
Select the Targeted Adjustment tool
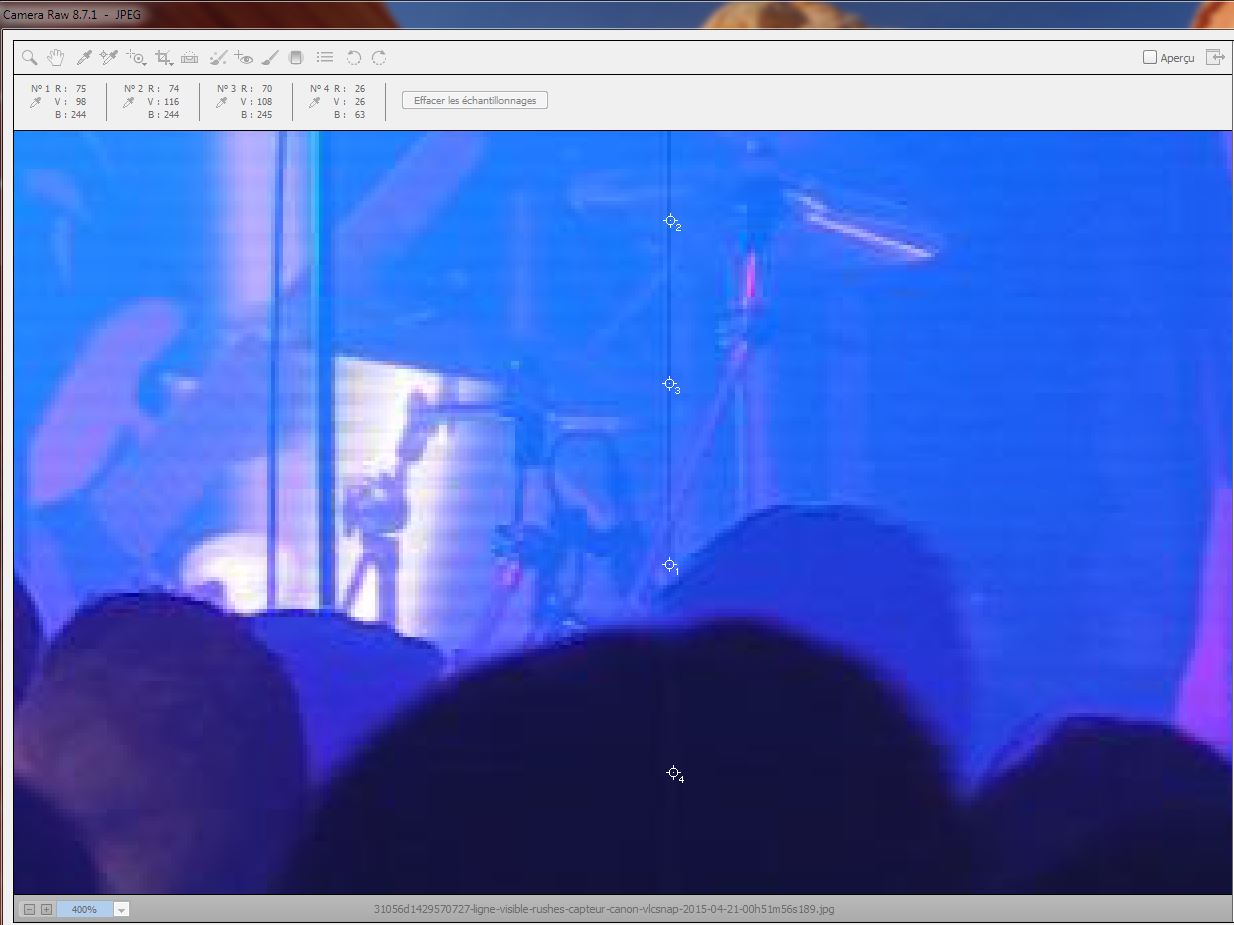[x=136, y=58]
